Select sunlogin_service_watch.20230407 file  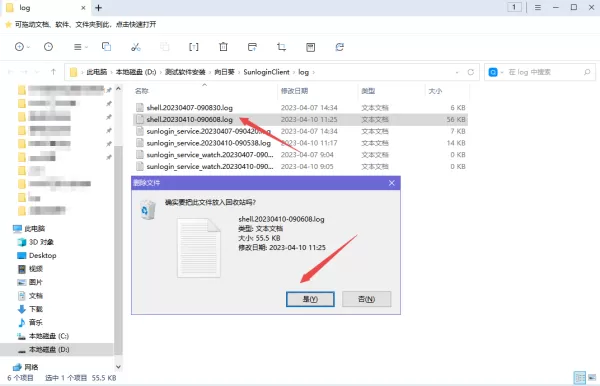coord(300,155)
